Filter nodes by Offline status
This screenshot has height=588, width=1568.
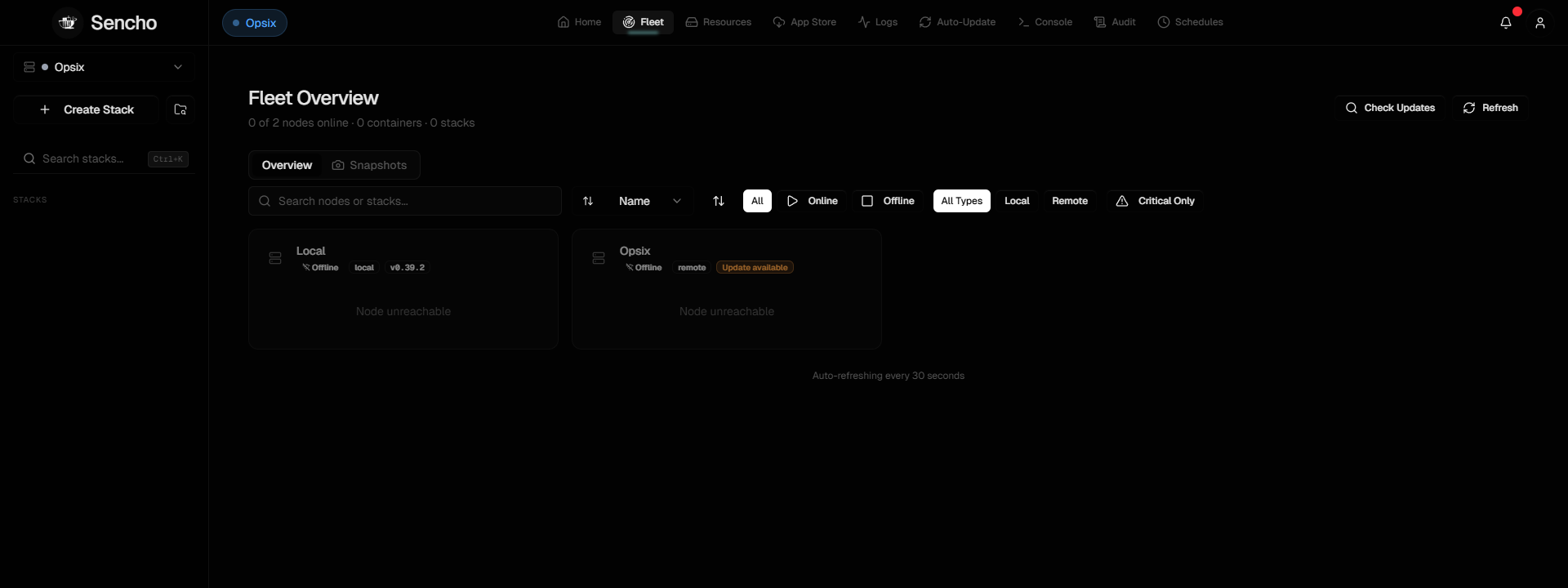click(x=888, y=201)
